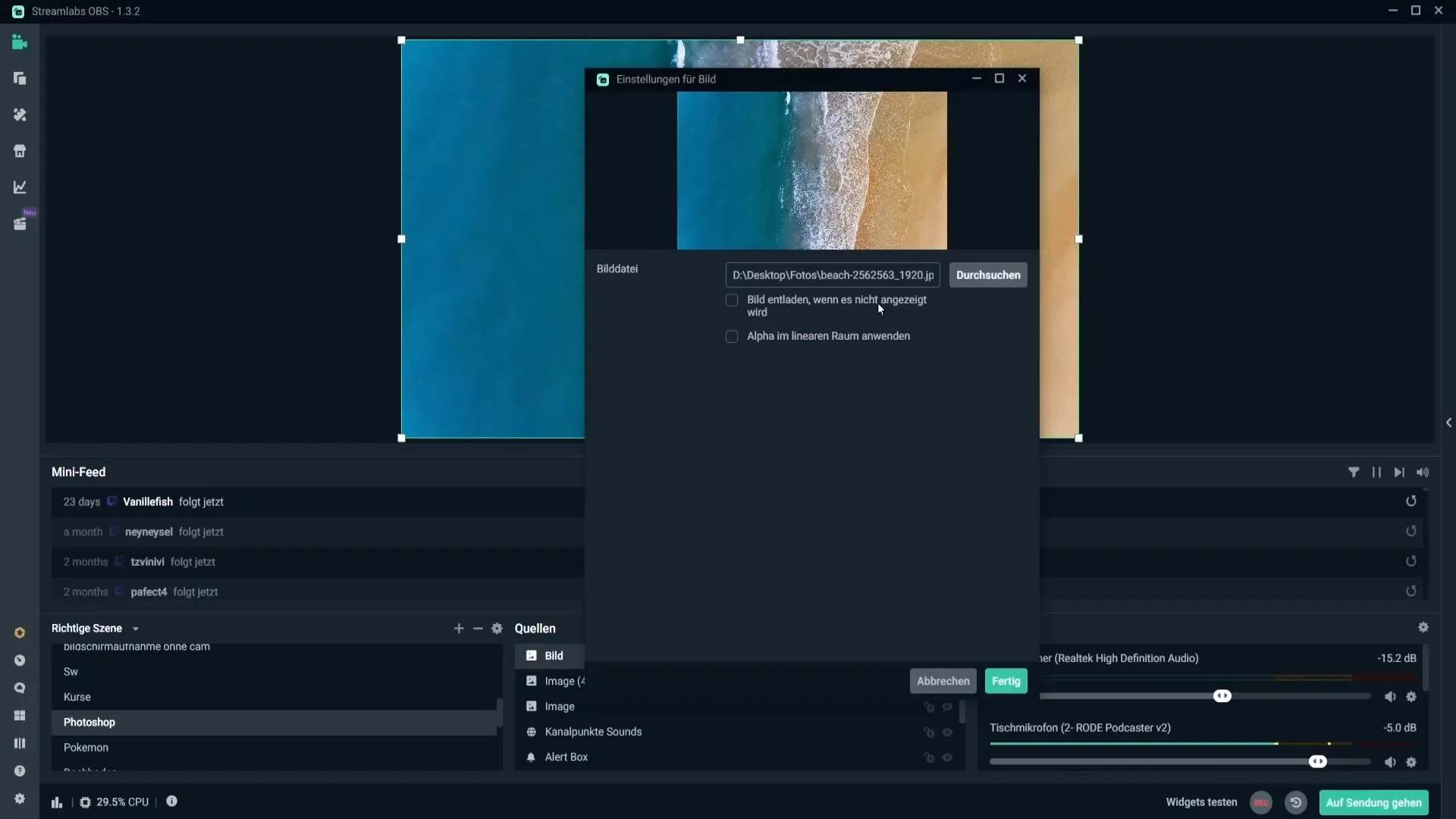Image resolution: width=1456 pixels, height=819 pixels.
Task: Mute the Tischmikrofon RODE Podcaster source
Action: (1390, 763)
